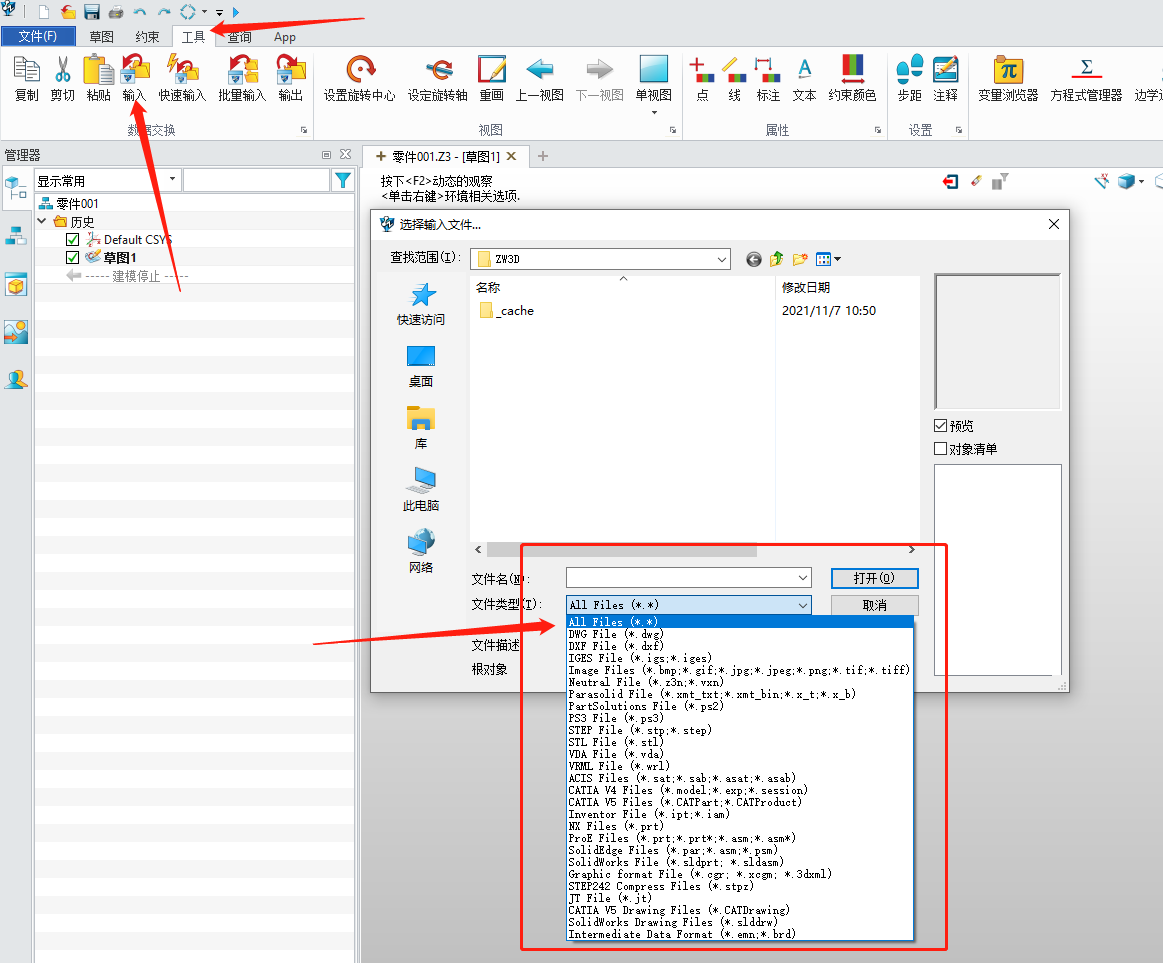Open the 文件(F) menu
The image size is (1163, 963).
38,37
